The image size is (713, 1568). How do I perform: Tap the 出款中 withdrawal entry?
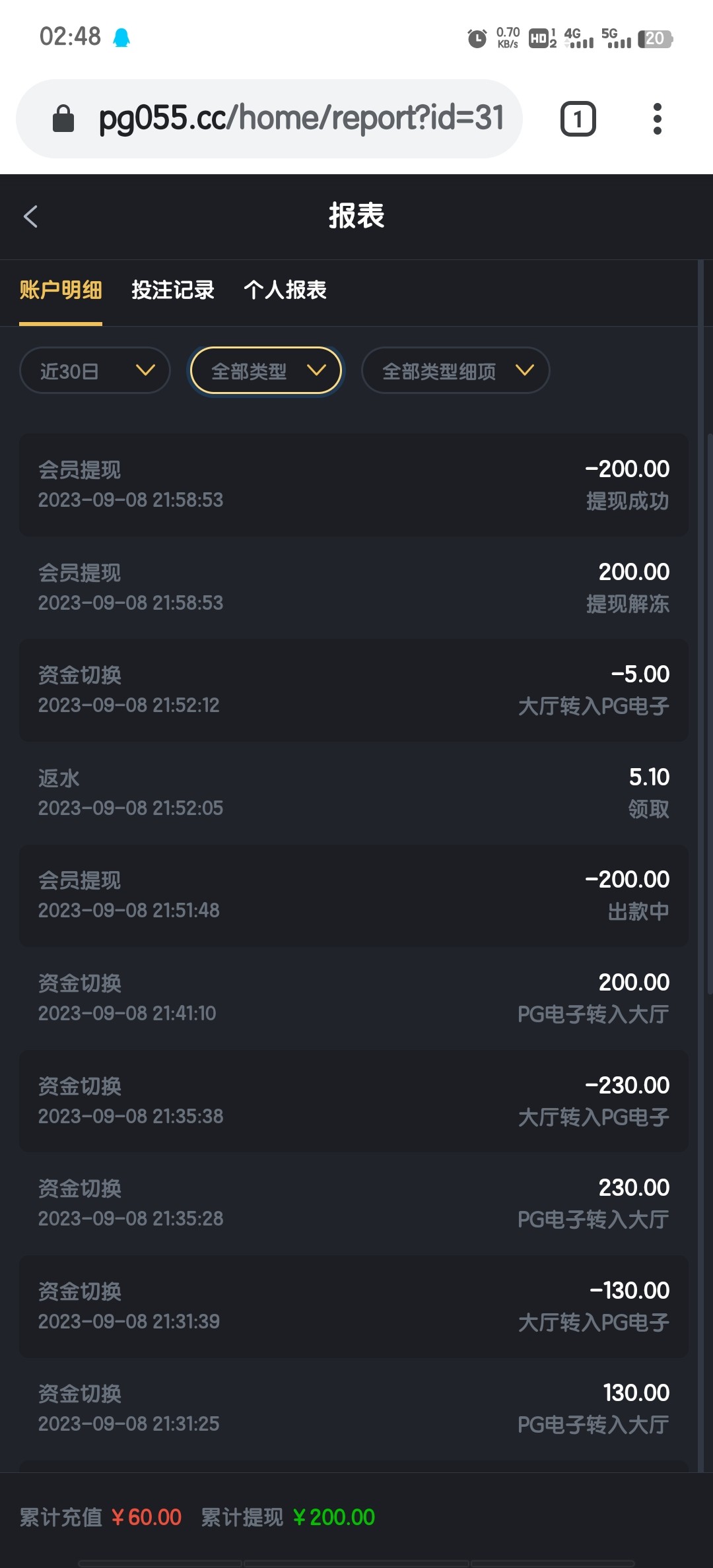point(354,896)
